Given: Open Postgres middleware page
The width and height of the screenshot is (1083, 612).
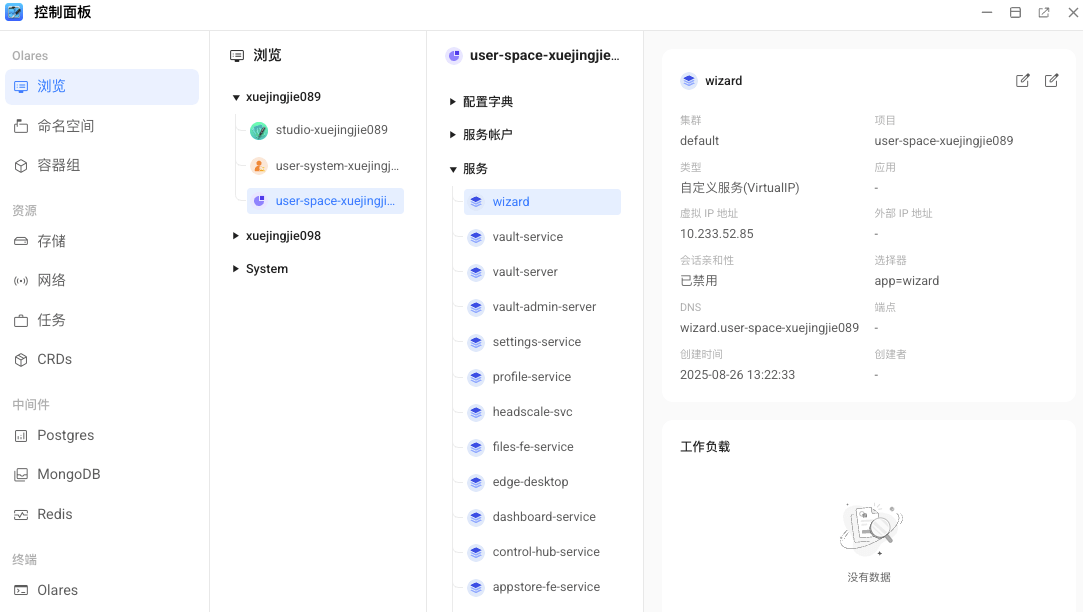Looking at the screenshot, I should [65, 435].
